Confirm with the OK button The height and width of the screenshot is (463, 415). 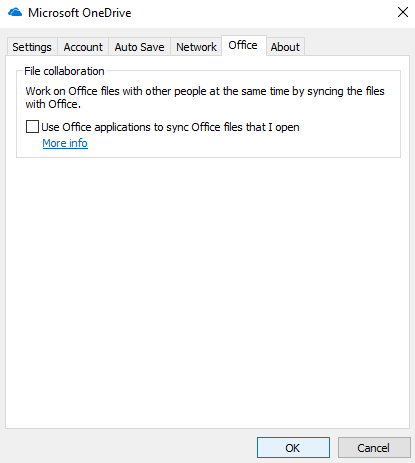click(x=293, y=447)
